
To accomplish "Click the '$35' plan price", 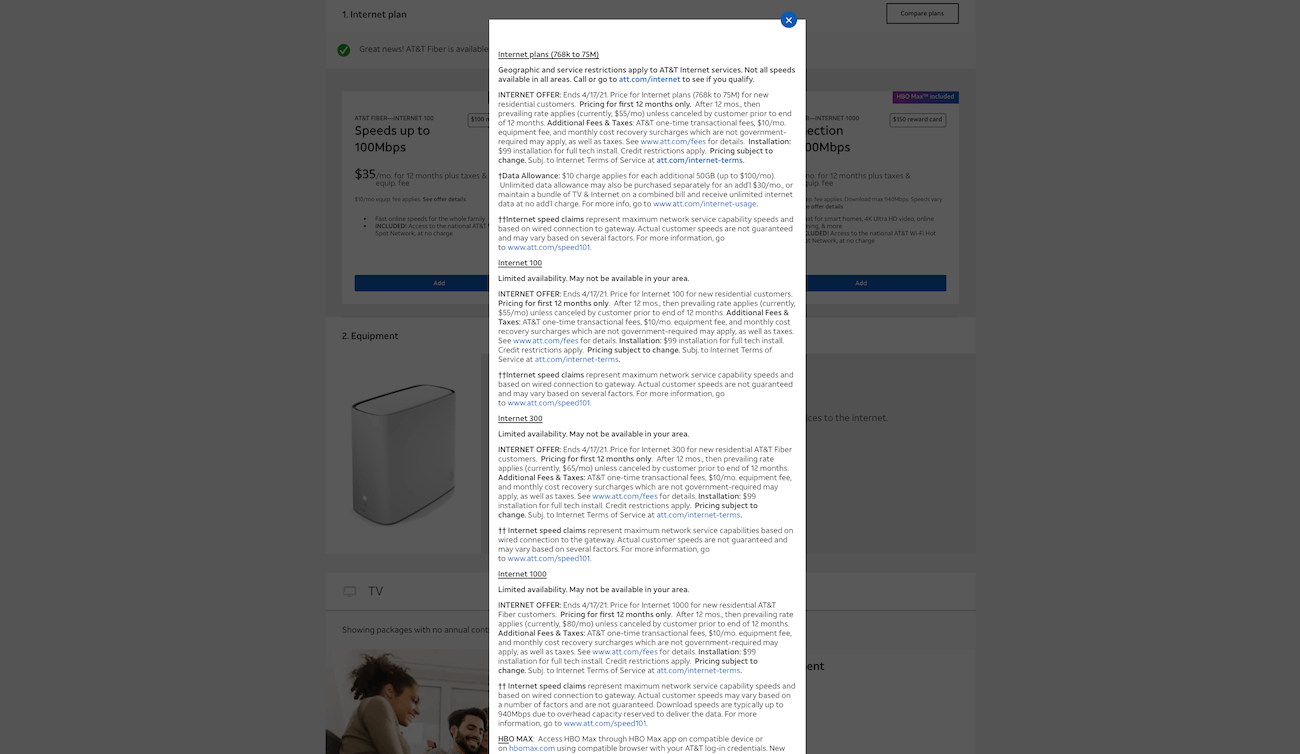I will [x=365, y=174].
